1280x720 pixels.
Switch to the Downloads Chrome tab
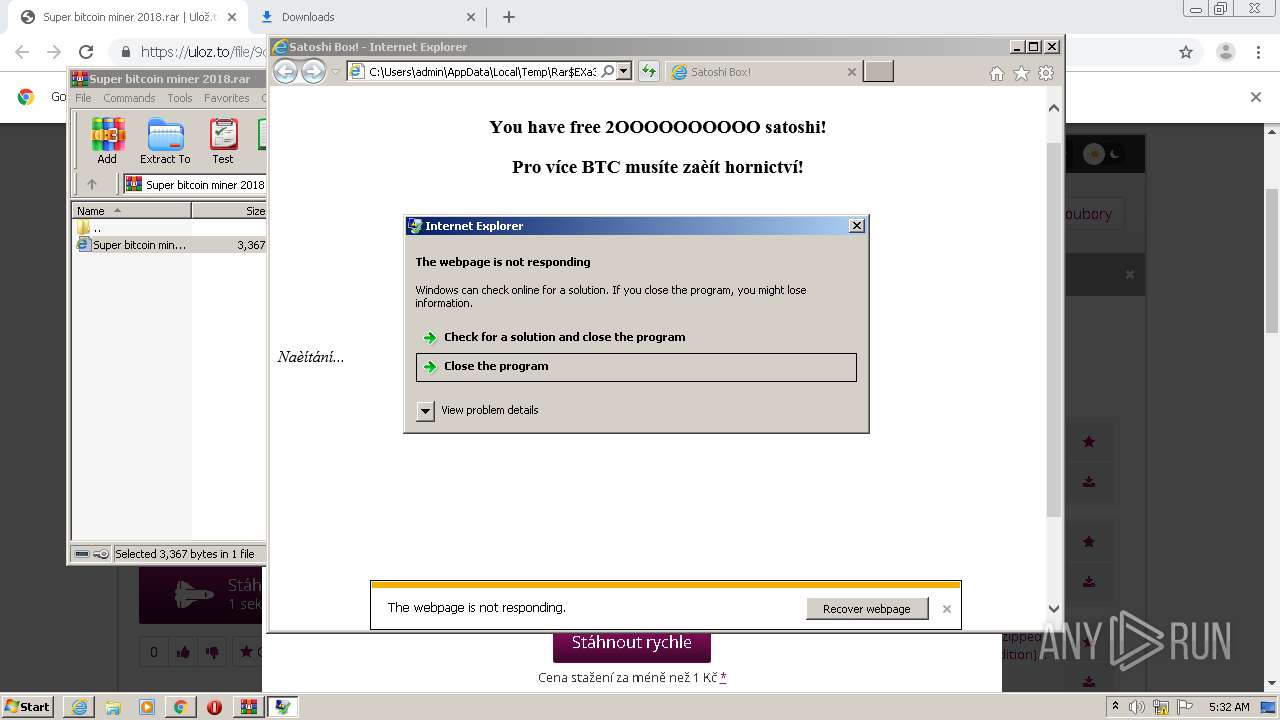coord(368,17)
